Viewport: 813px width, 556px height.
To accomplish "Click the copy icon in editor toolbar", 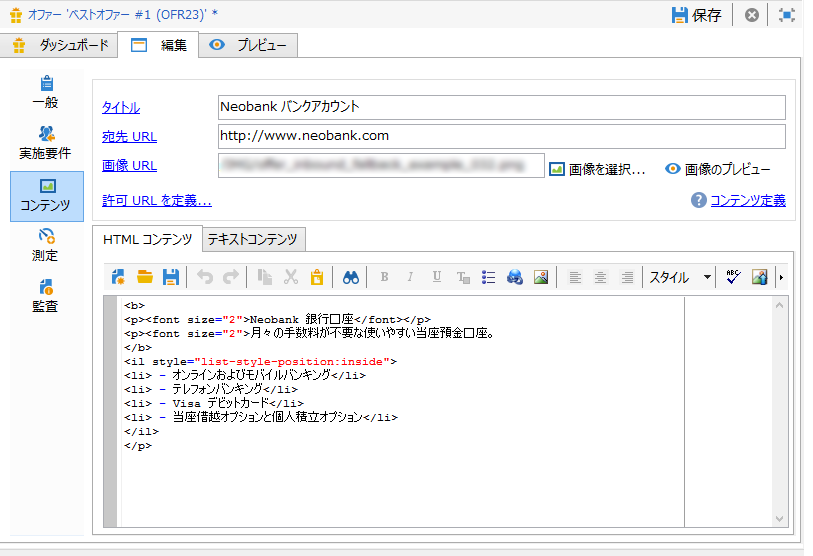I will coord(265,277).
